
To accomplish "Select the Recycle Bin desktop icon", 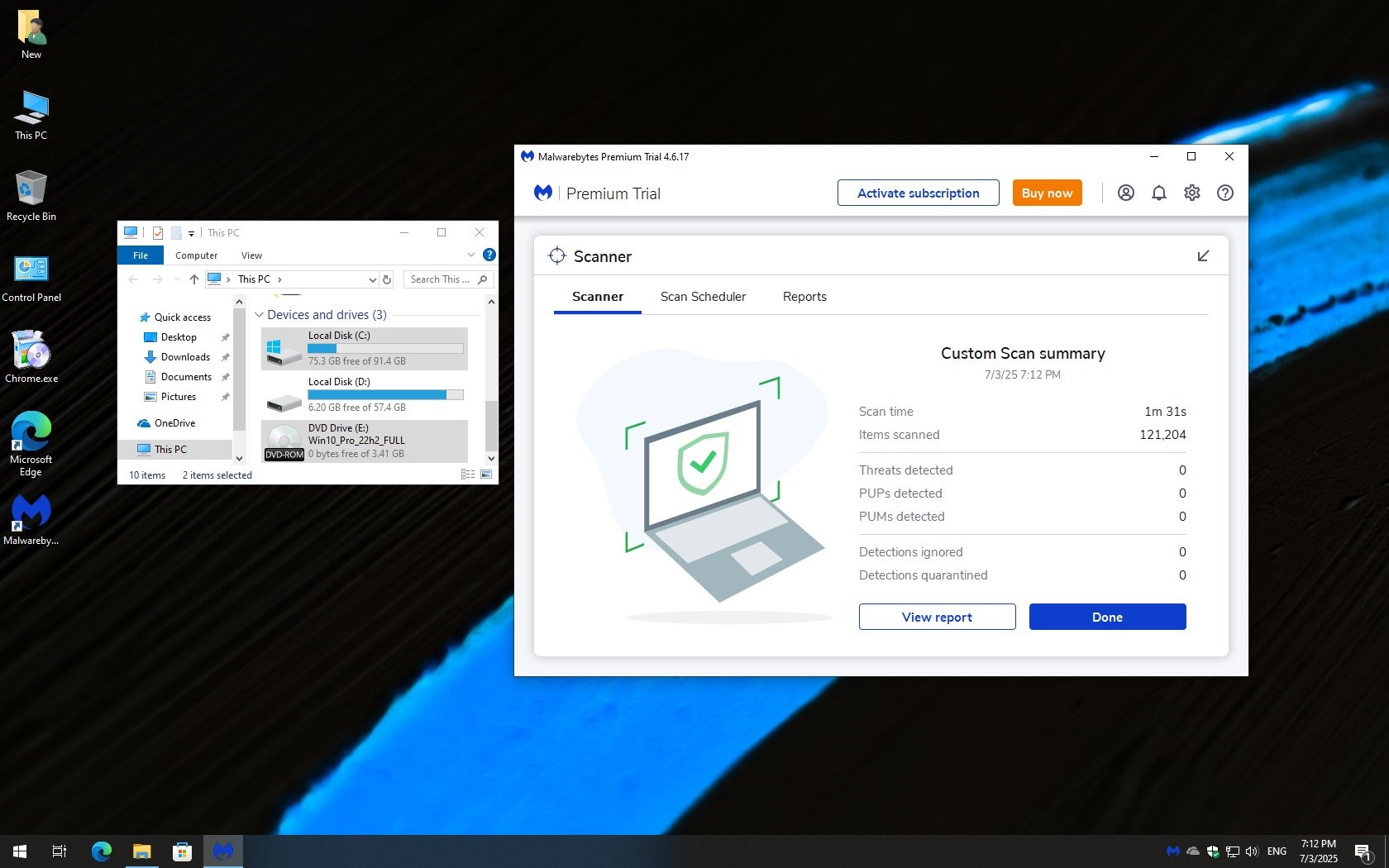I will click(31, 197).
